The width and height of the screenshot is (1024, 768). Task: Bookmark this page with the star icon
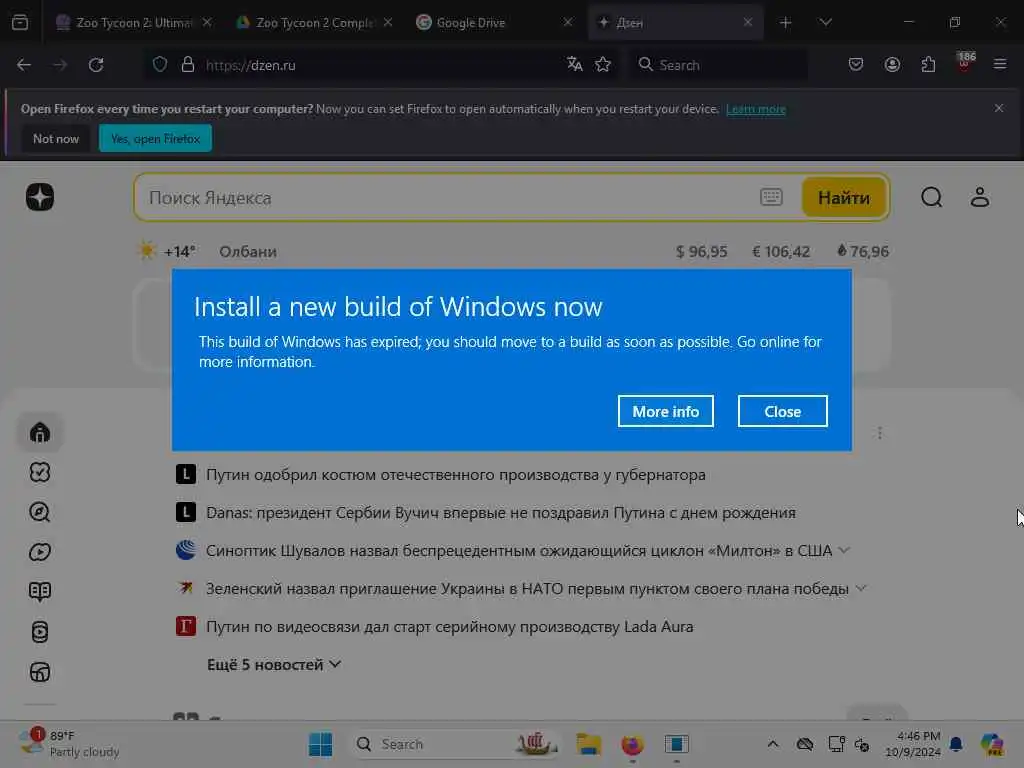coord(603,65)
